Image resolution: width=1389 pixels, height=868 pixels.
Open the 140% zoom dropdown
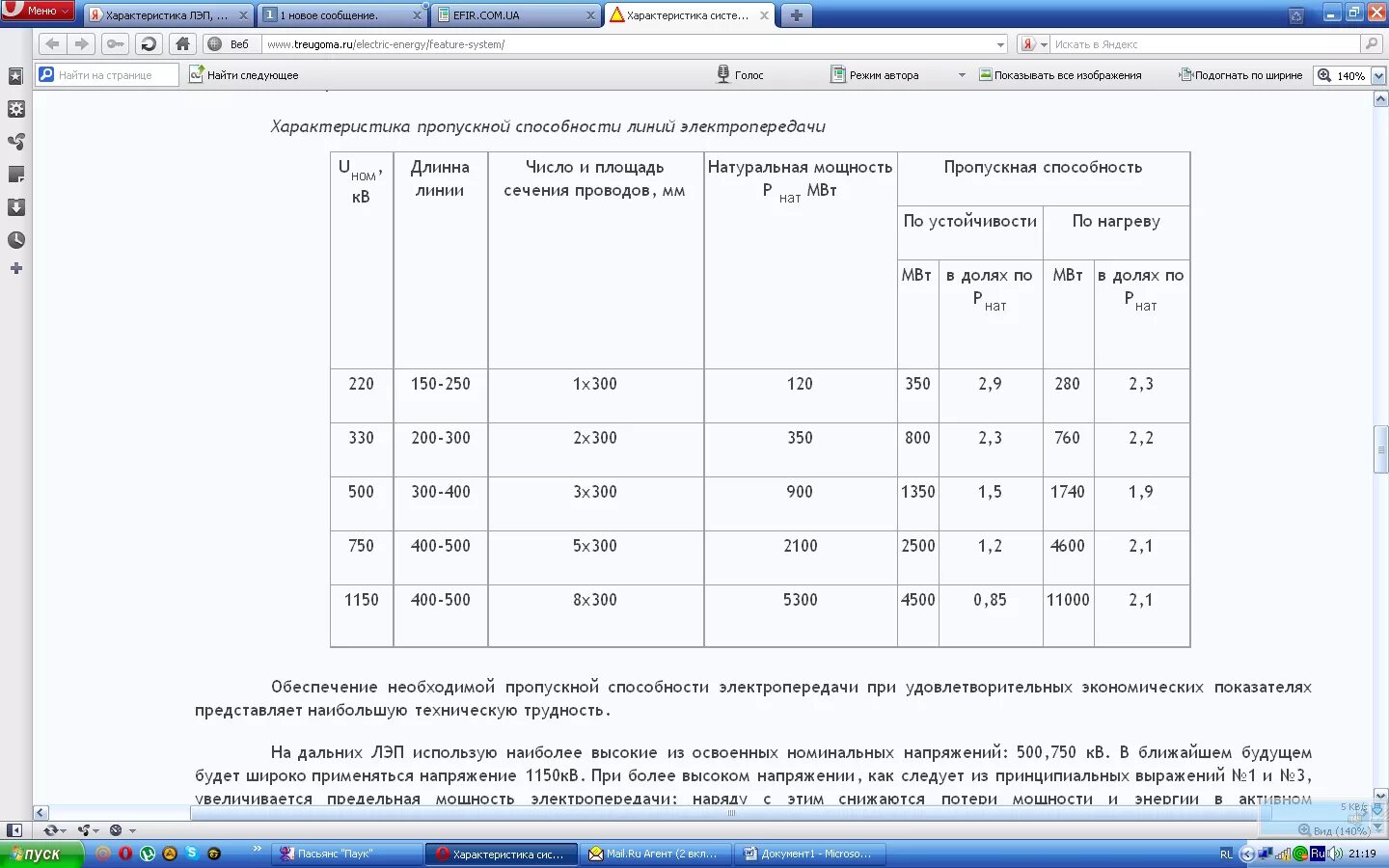tap(1377, 75)
